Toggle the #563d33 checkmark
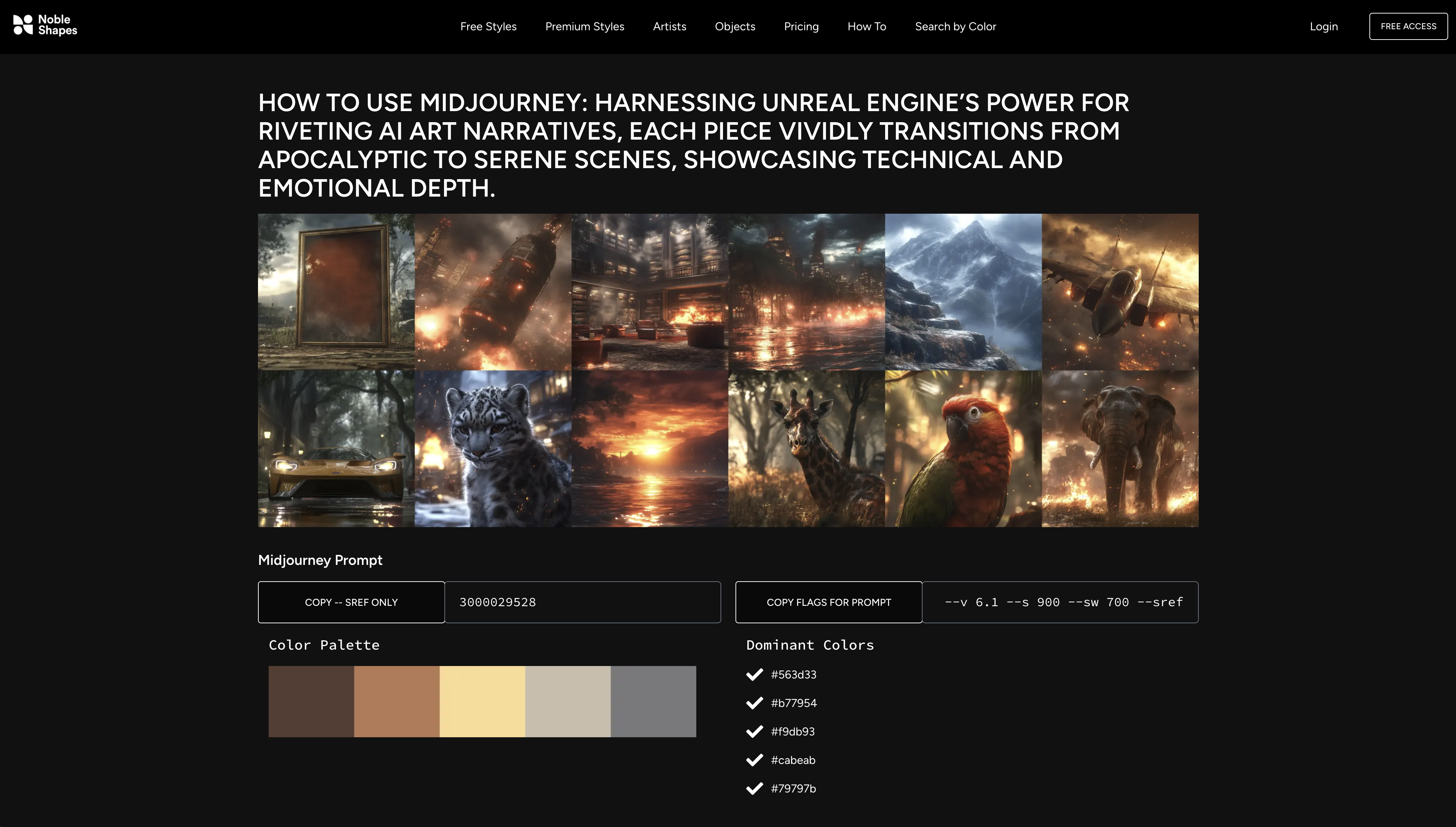The height and width of the screenshot is (827, 1456). tap(754, 675)
